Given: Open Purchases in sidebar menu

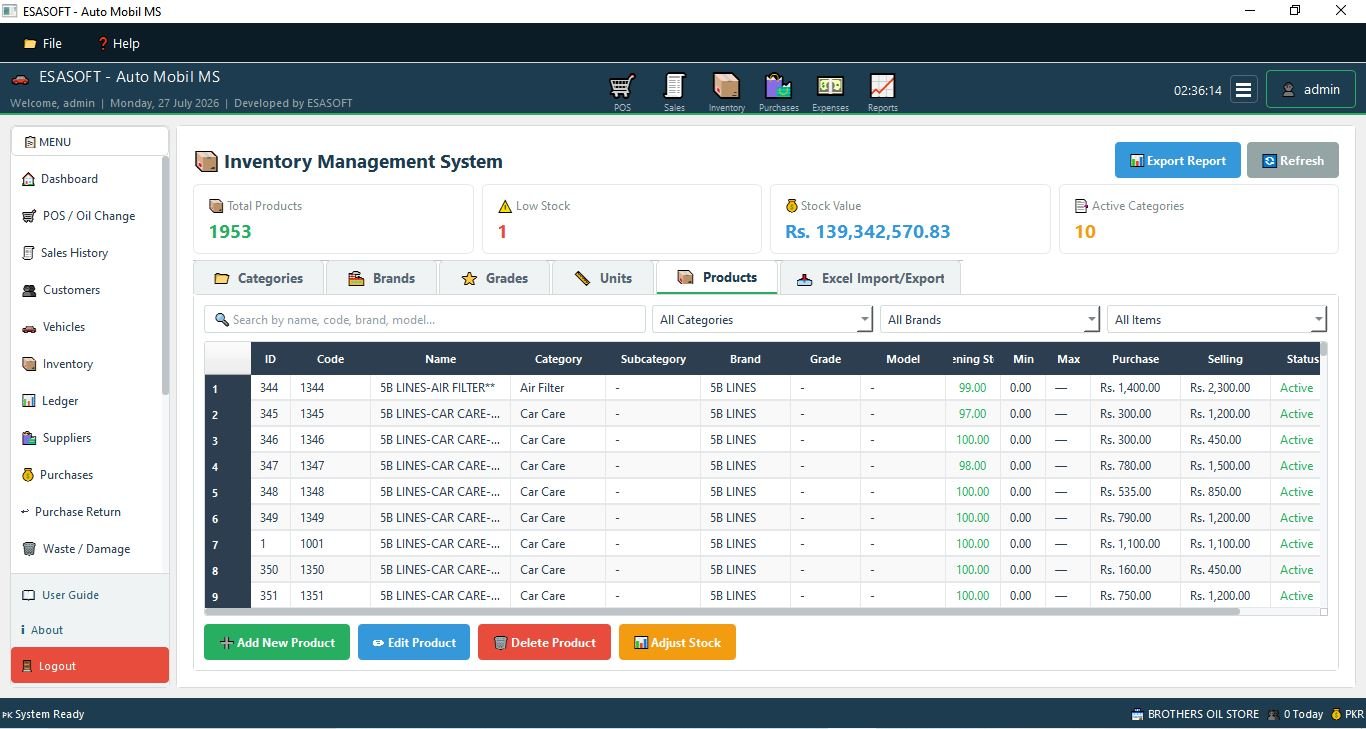Looking at the screenshot, I should [86, 475].
